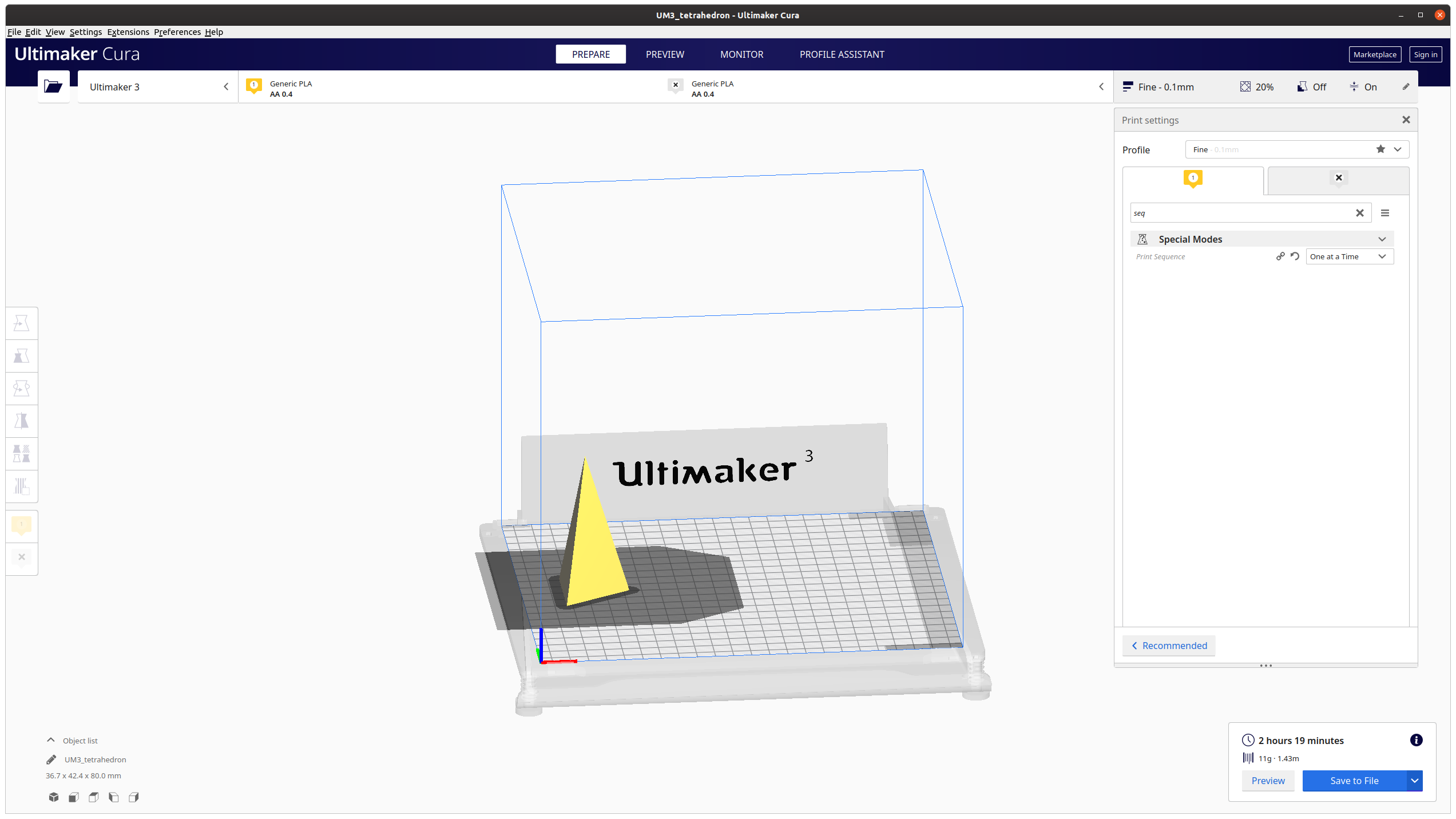The image size is (1456, 819).
Task: Switch to the MONITOR stage
Action: coord(741,54)
